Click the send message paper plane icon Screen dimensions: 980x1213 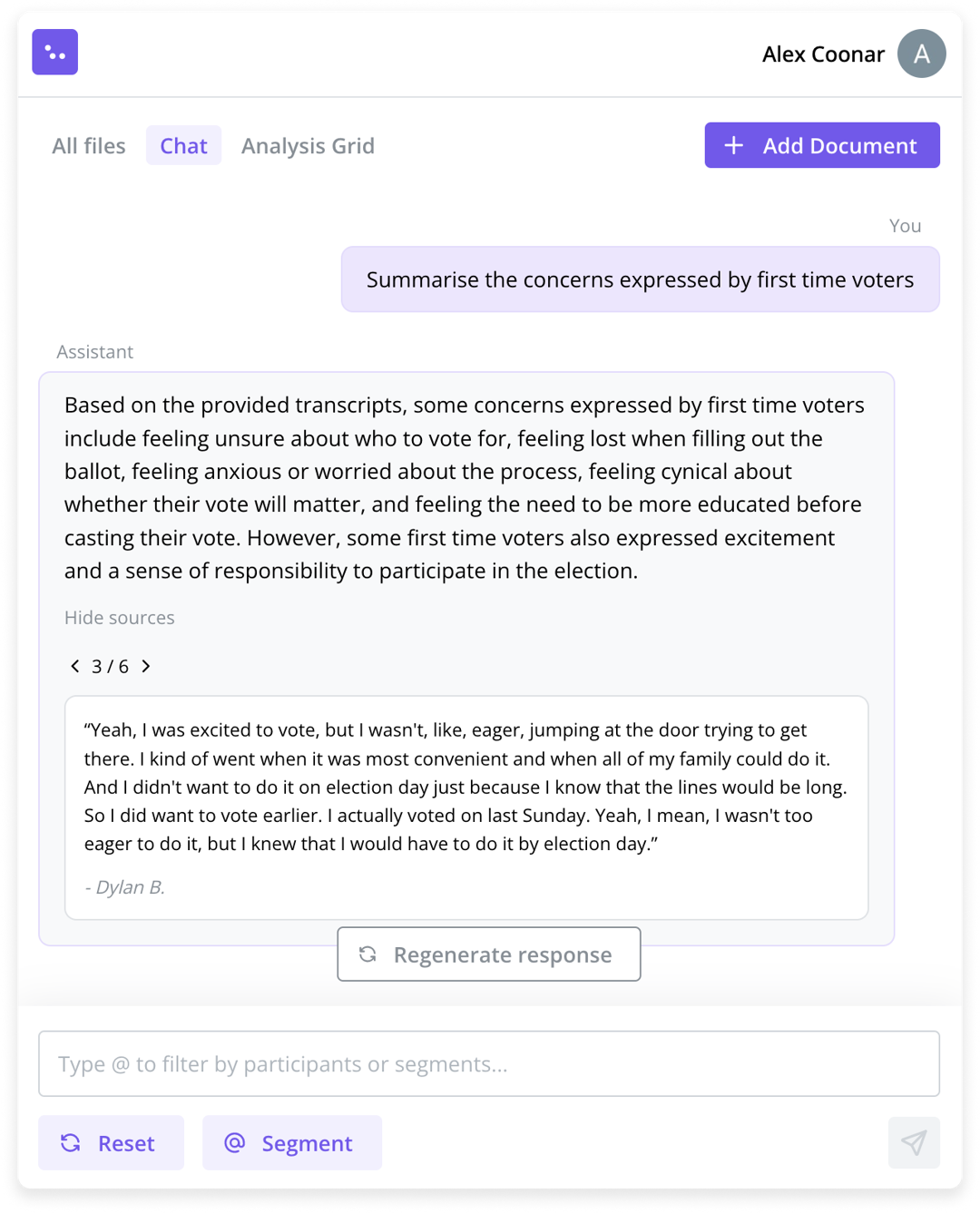point(914,1142)
